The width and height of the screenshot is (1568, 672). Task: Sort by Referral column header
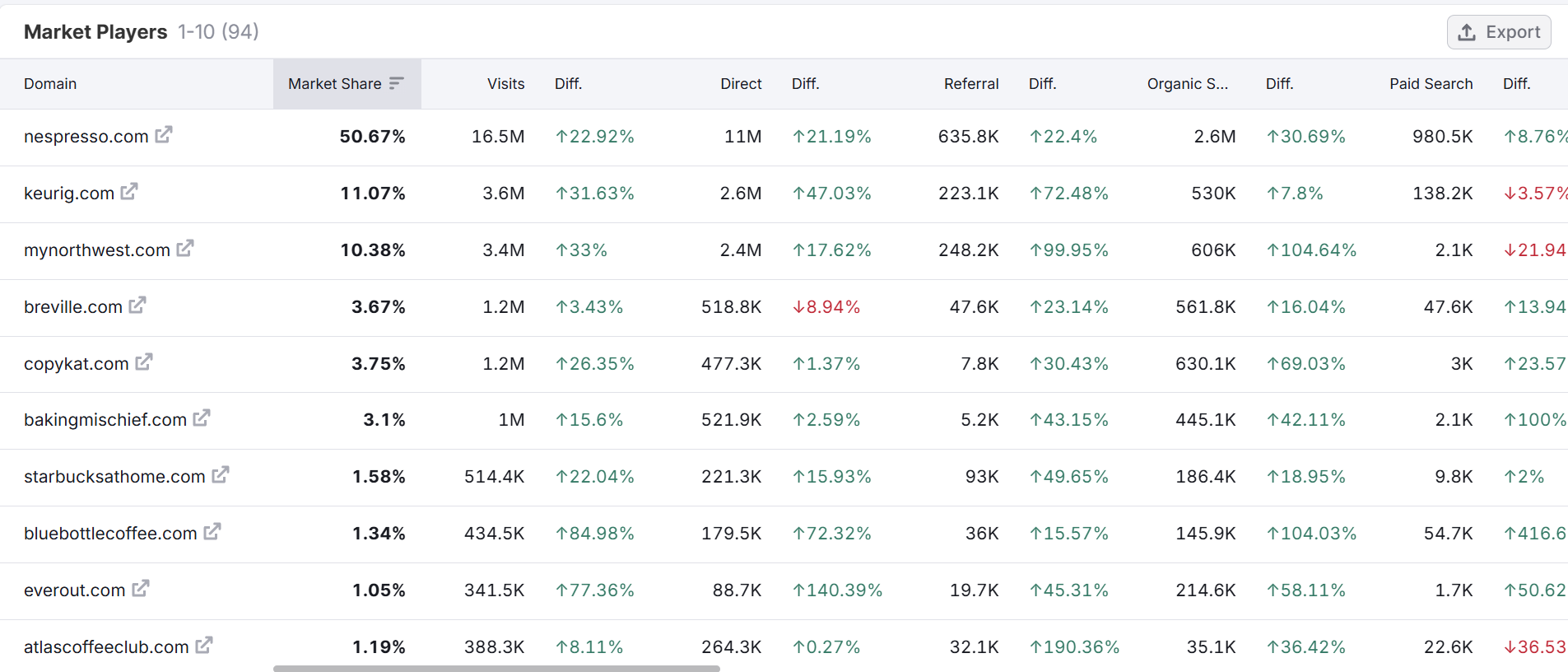971,84
